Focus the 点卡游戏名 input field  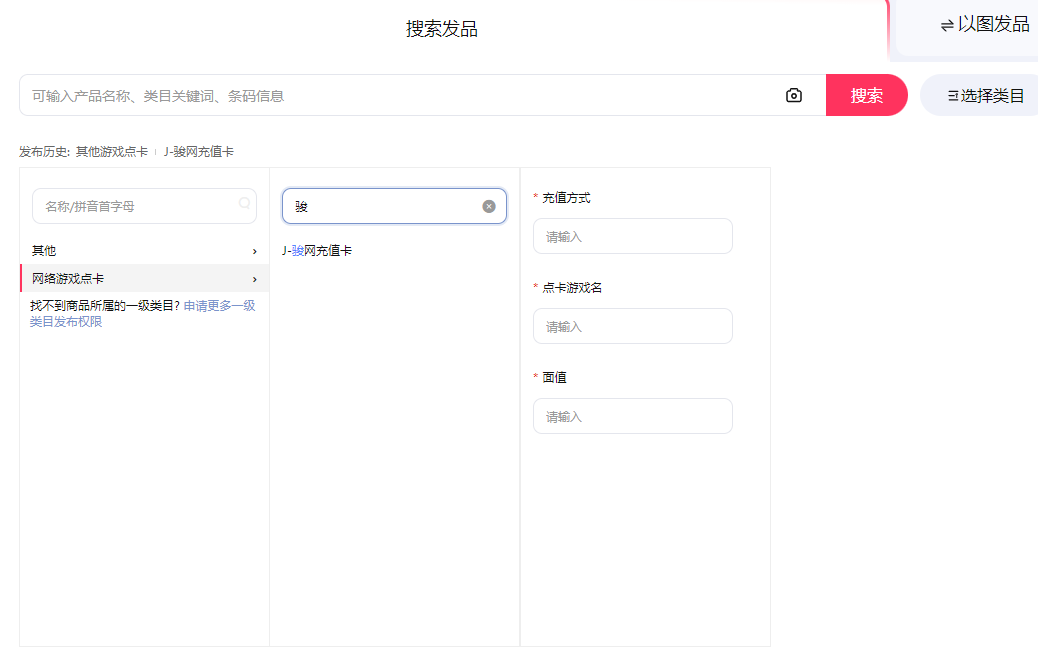[632, 327]
